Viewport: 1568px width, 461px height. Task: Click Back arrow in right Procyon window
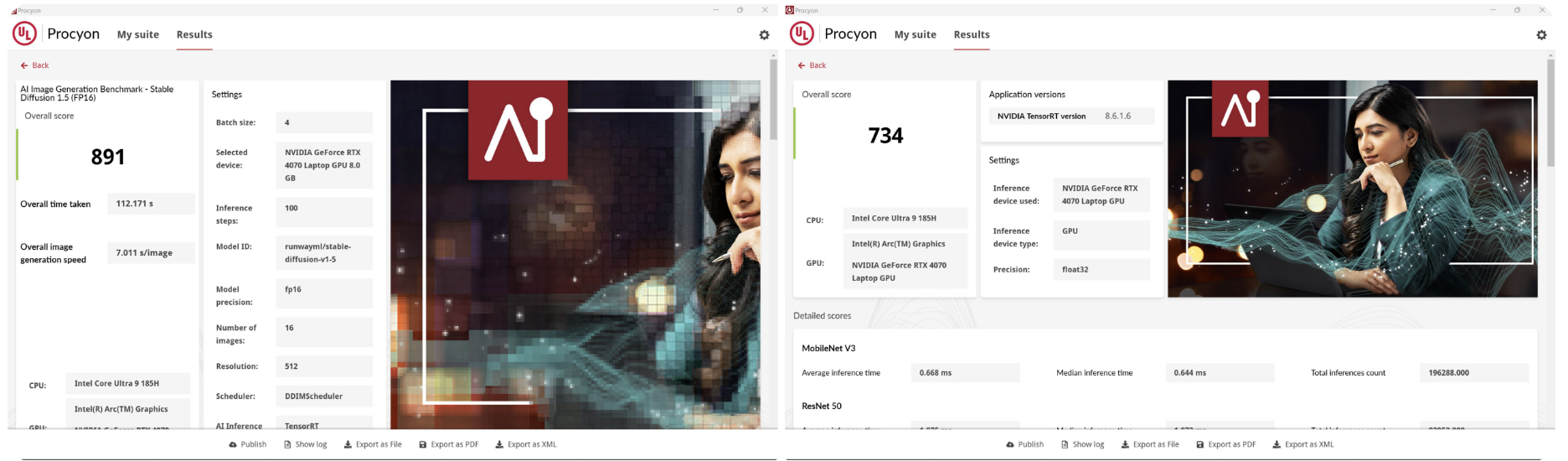(812, 65)
